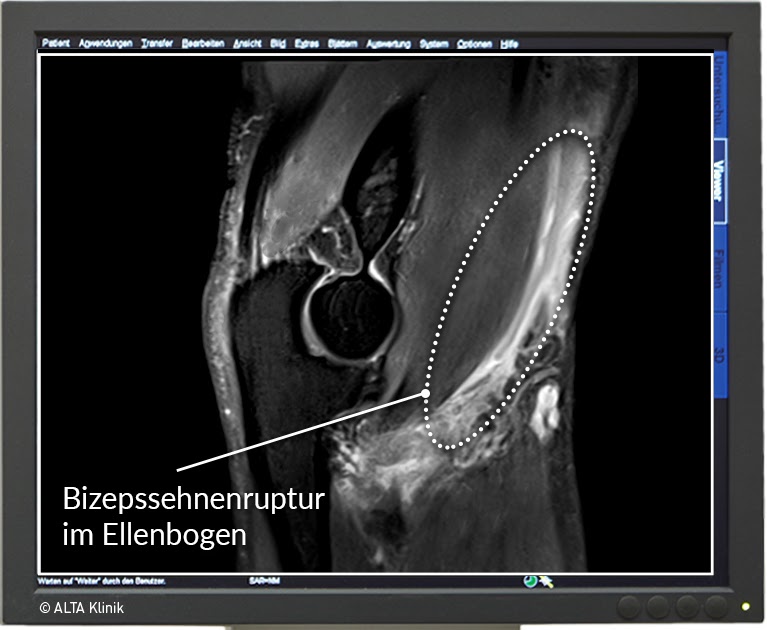
Task: Click the SAR status bar entry
Action: pos(264,581)
